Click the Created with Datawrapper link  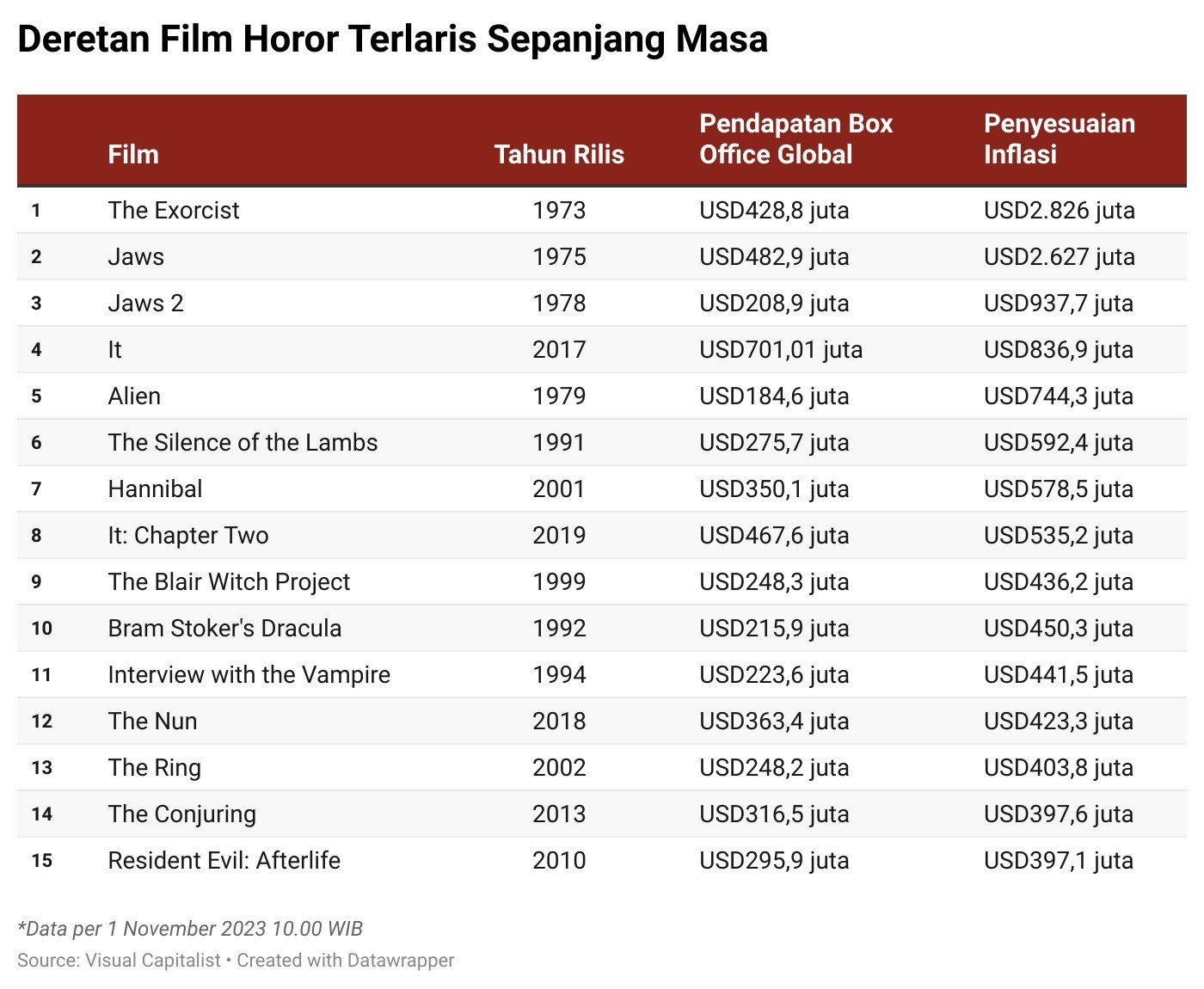[345, 961]
